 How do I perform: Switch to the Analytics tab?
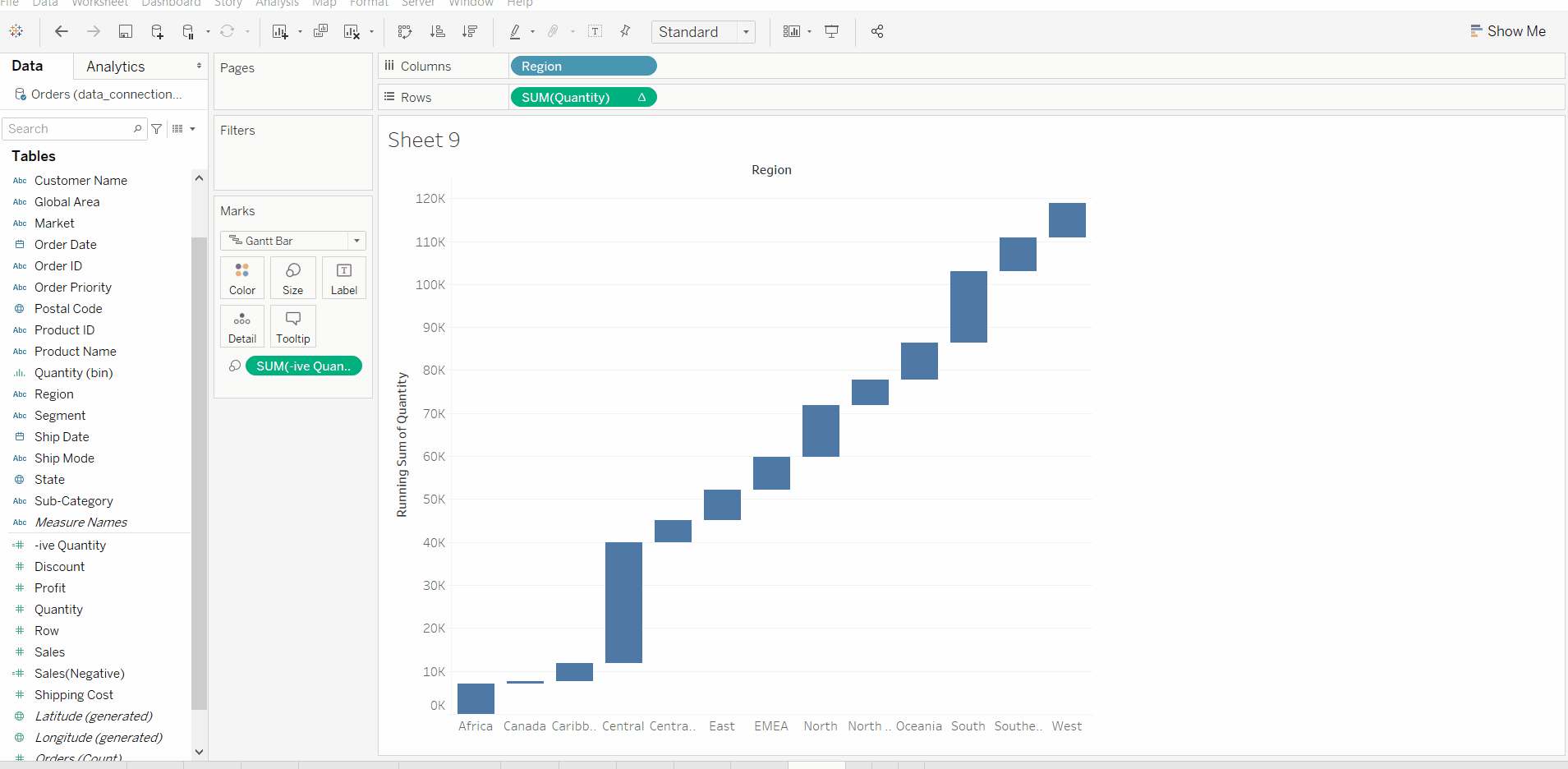(x=115, y=66)
